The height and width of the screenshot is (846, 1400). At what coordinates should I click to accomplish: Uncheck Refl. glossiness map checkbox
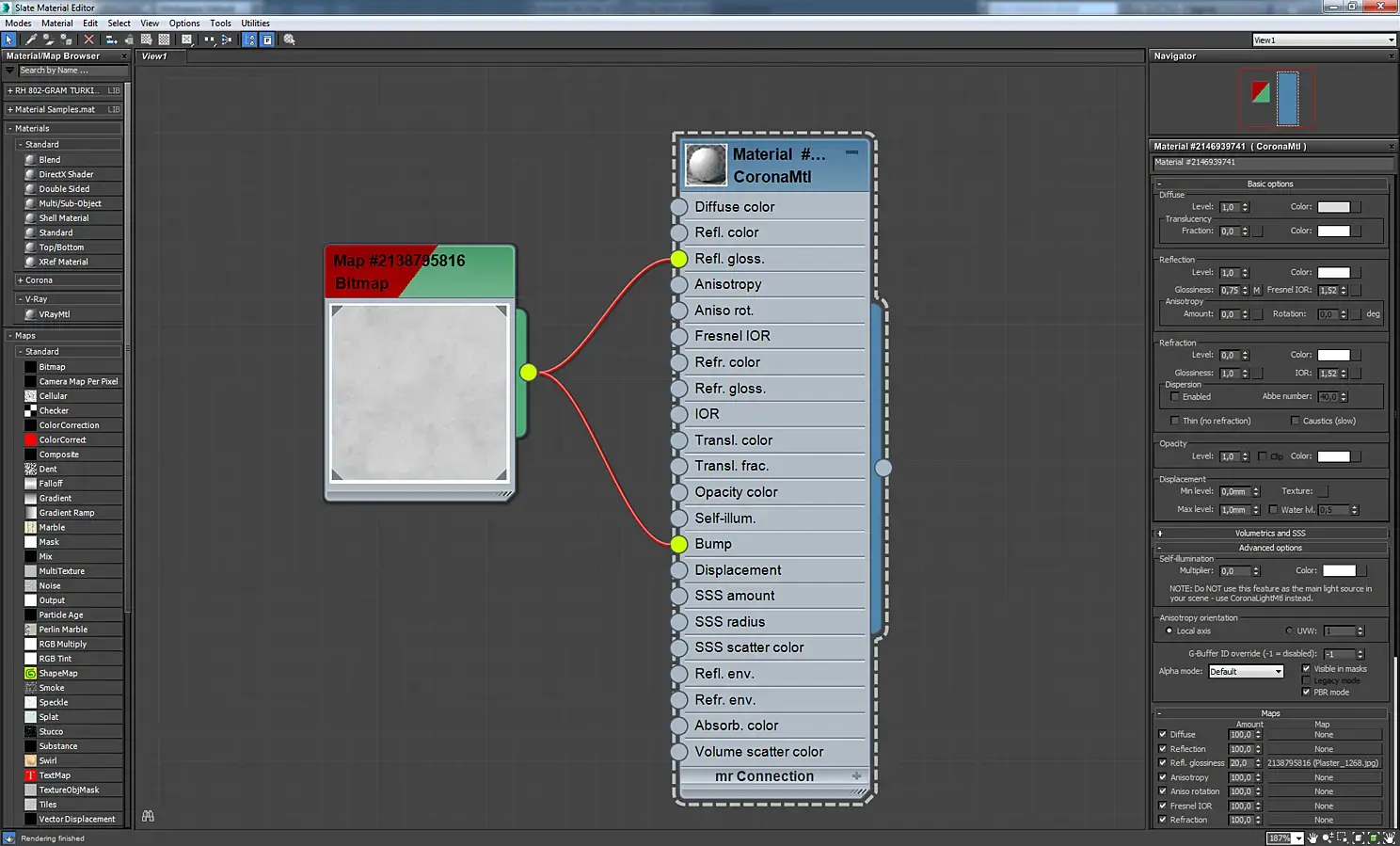[1163, 763]
